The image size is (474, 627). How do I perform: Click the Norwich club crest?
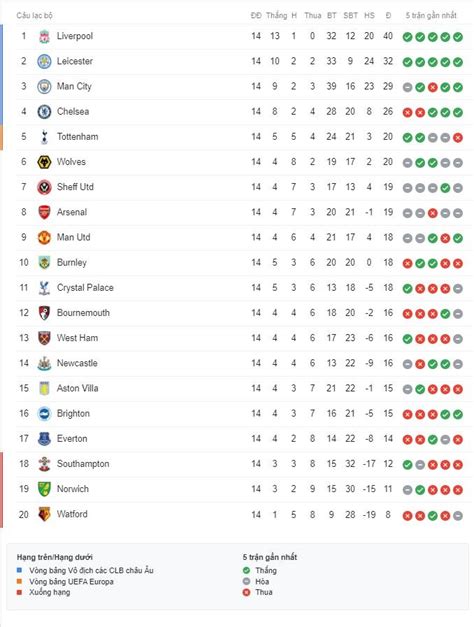44,489
